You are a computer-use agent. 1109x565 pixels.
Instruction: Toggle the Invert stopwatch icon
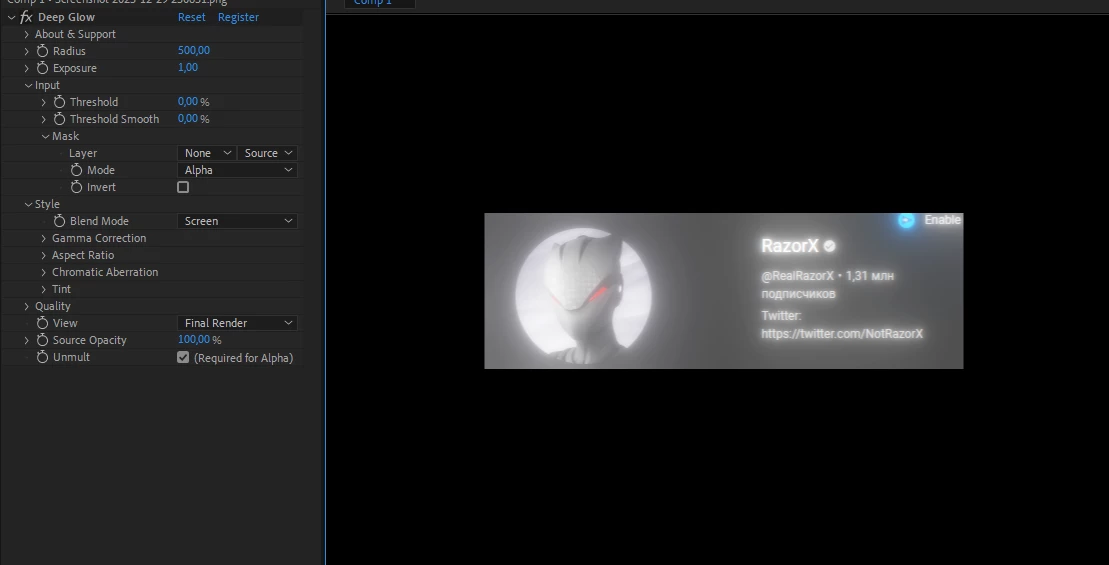76,187
